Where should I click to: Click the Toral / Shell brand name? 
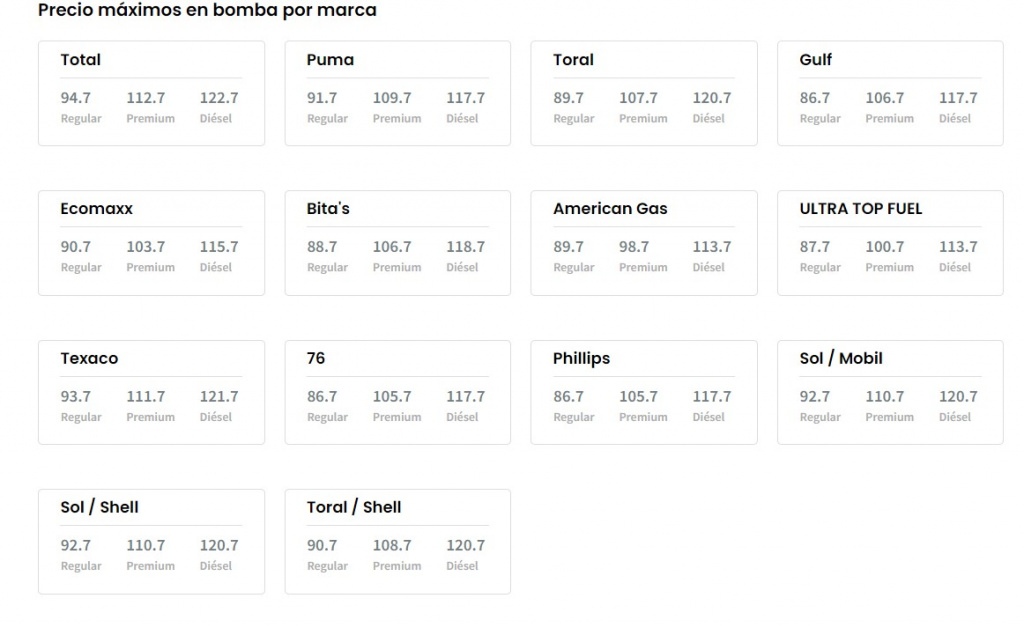(x=354, y=507)
